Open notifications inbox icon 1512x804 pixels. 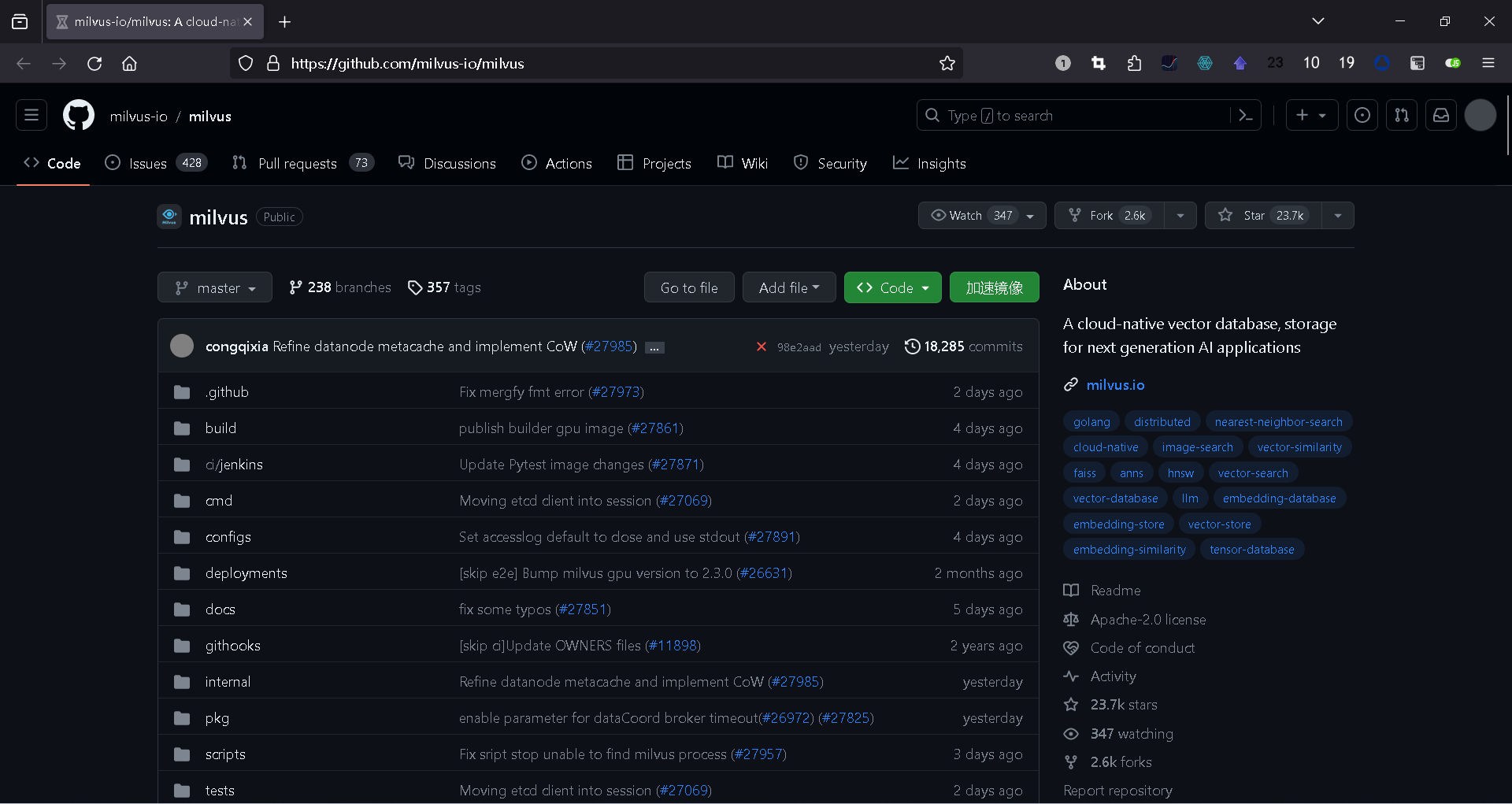click(x=1440, y=116)
